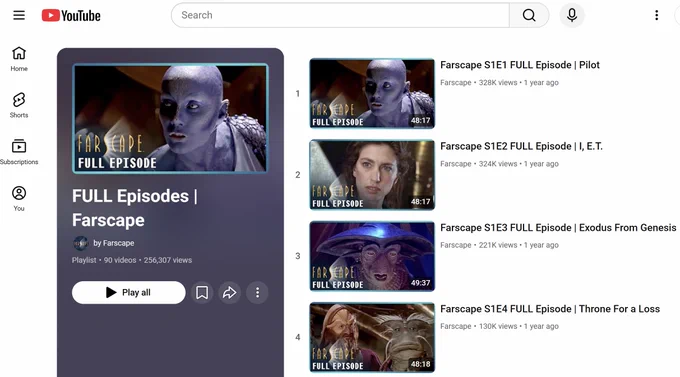Open title Farscape S1E1 FULL Episode | Pilot
680x377 pixels.
520,65
